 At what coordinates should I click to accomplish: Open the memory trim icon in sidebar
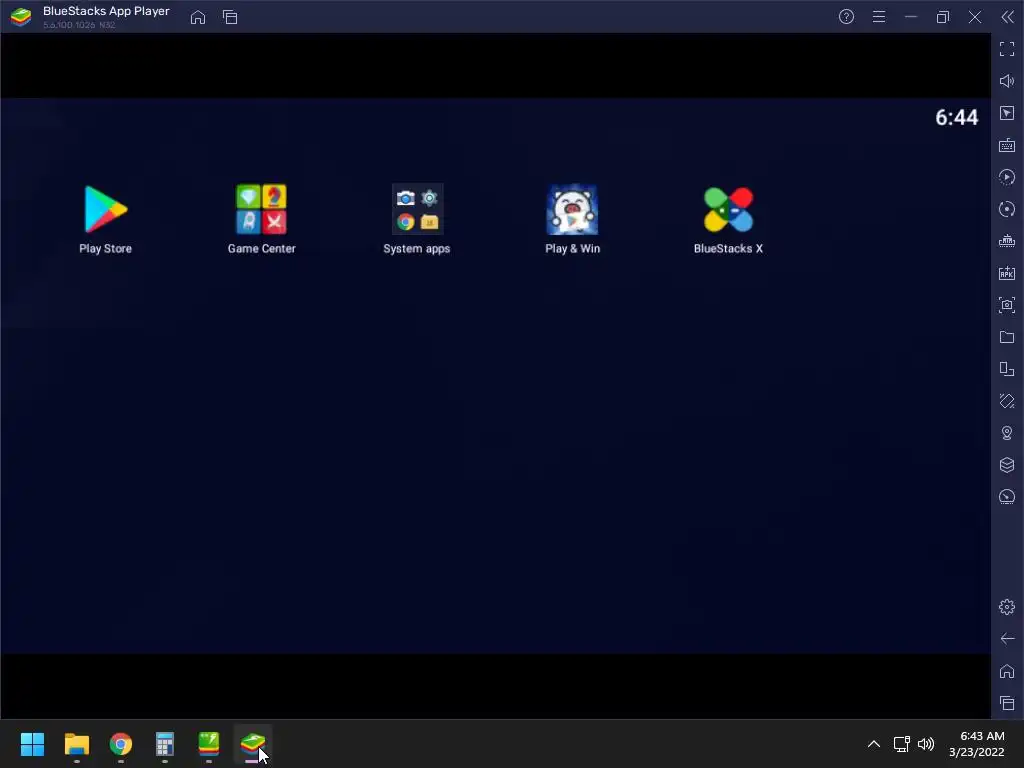[1007, 241]
